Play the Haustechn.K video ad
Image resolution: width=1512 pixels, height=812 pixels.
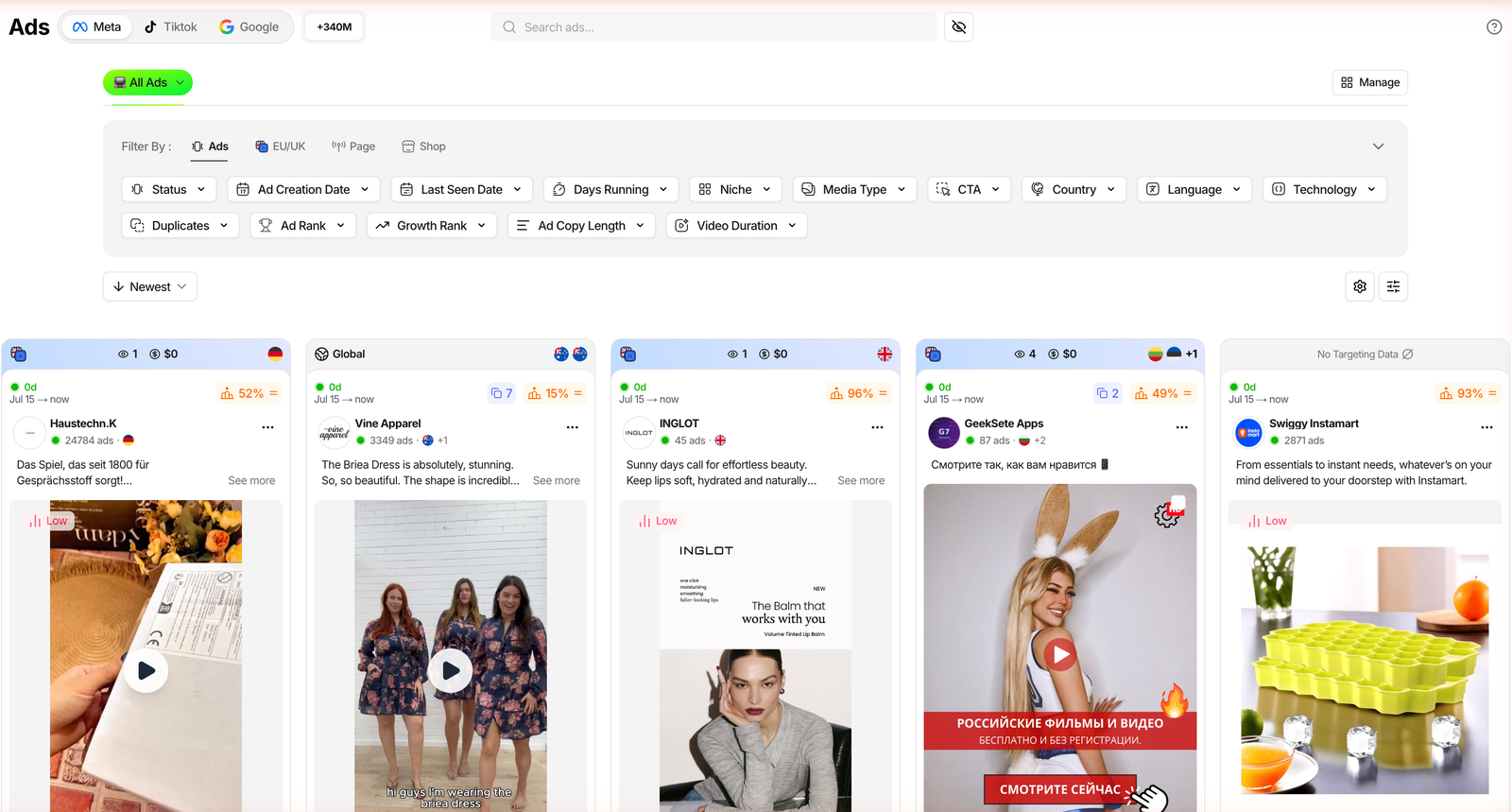(x=146, y=670)
